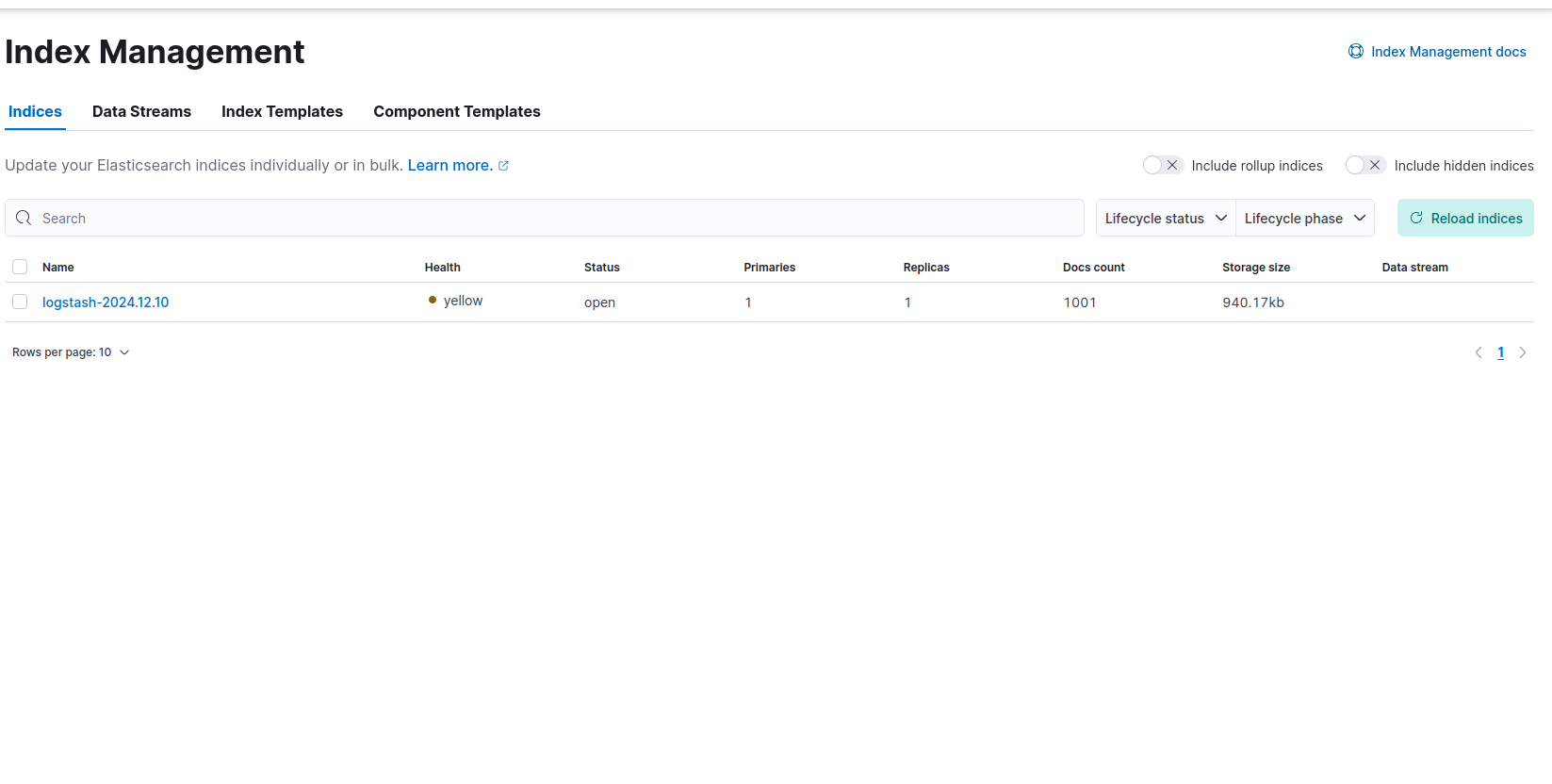Viewport: 1552px width, 784px height.
Task: Click the yellow health status dot
Action: pyautogui.click(x=433, y=301)
